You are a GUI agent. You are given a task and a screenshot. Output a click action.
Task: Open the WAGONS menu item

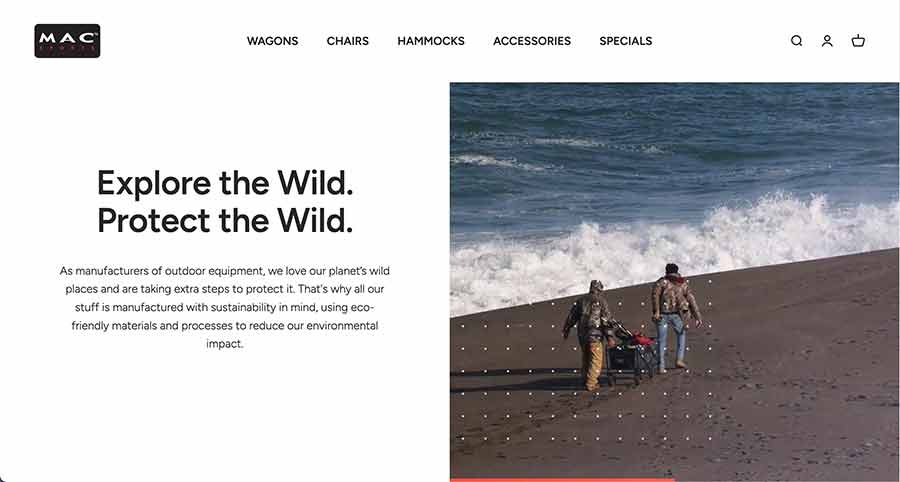point(273,41)
